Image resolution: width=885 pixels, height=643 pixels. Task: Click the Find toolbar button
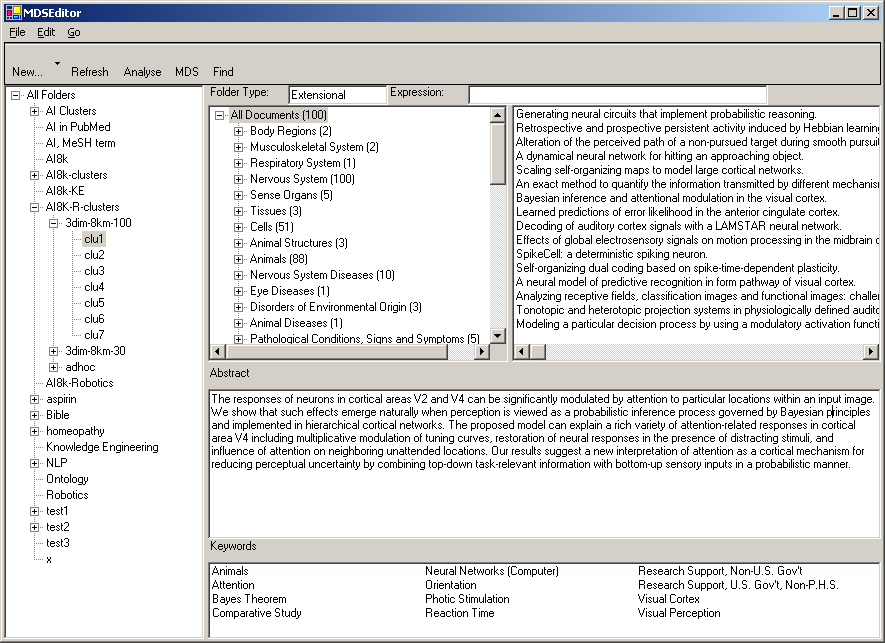(x=223, y=72)
